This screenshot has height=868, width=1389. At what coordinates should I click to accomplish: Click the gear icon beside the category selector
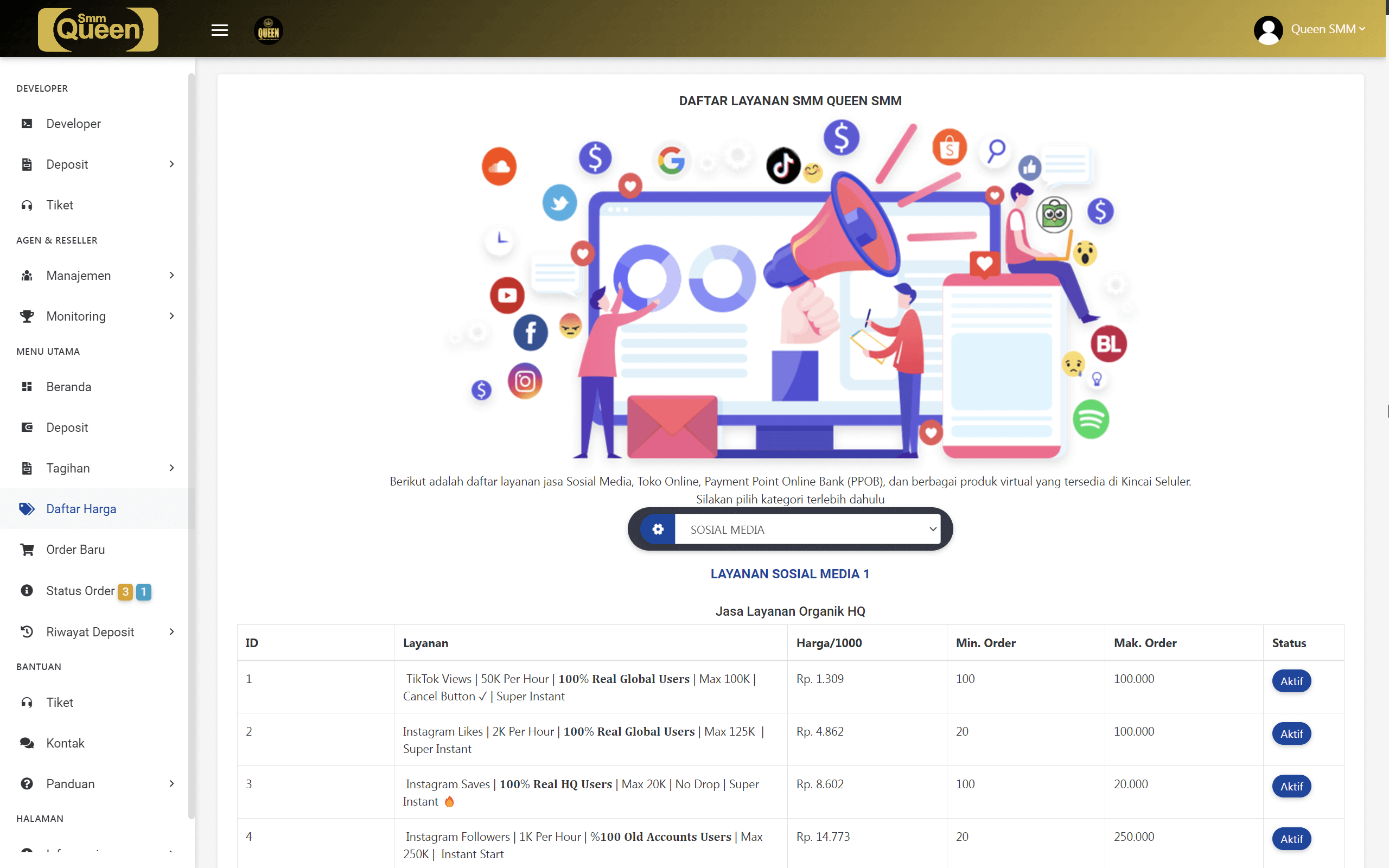[658, 529]
